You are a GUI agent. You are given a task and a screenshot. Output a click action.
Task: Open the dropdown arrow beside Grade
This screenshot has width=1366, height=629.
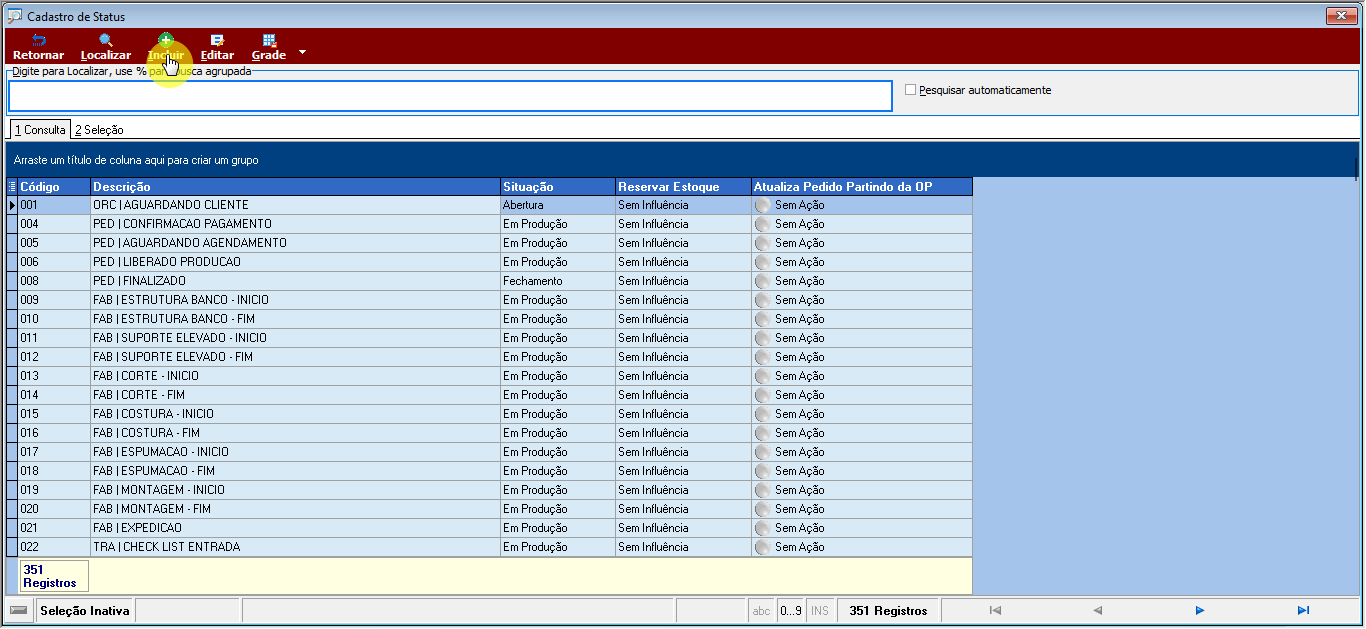click(302, 52)
